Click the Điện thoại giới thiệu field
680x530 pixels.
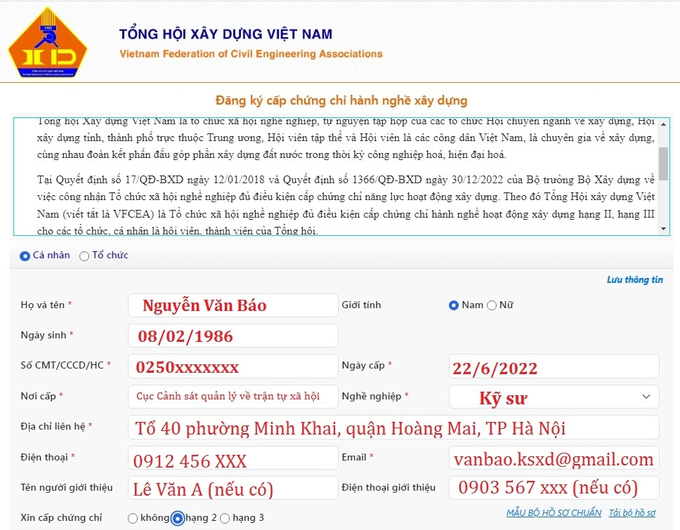pos(554,488)
